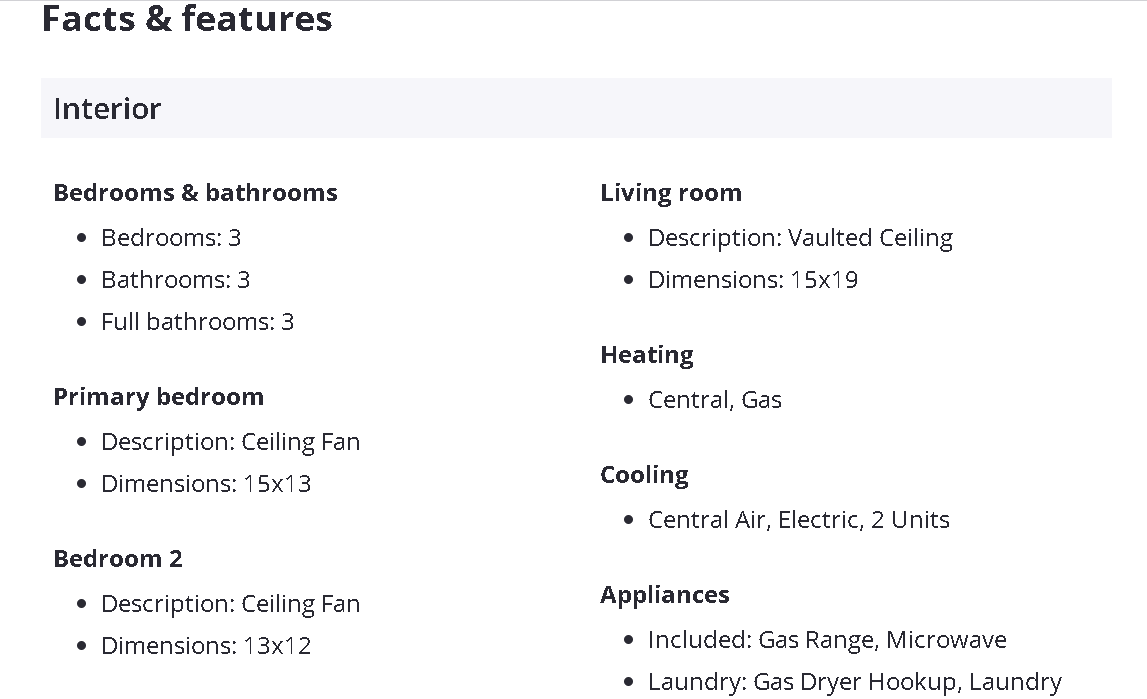This screenshot has width=1147, height=699.
Task: Click the 'Bathrooms: 3' list item
Action: [175, 280]
